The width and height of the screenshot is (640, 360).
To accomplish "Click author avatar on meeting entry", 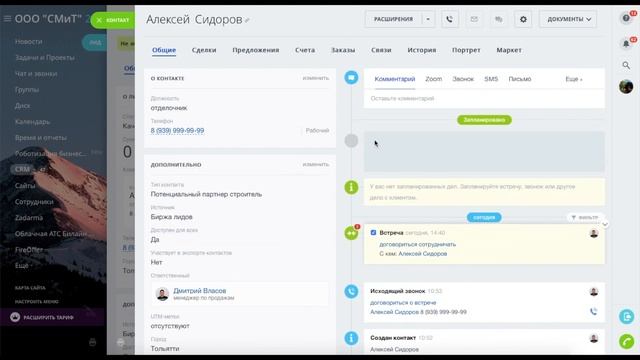I will click(594, 233).
